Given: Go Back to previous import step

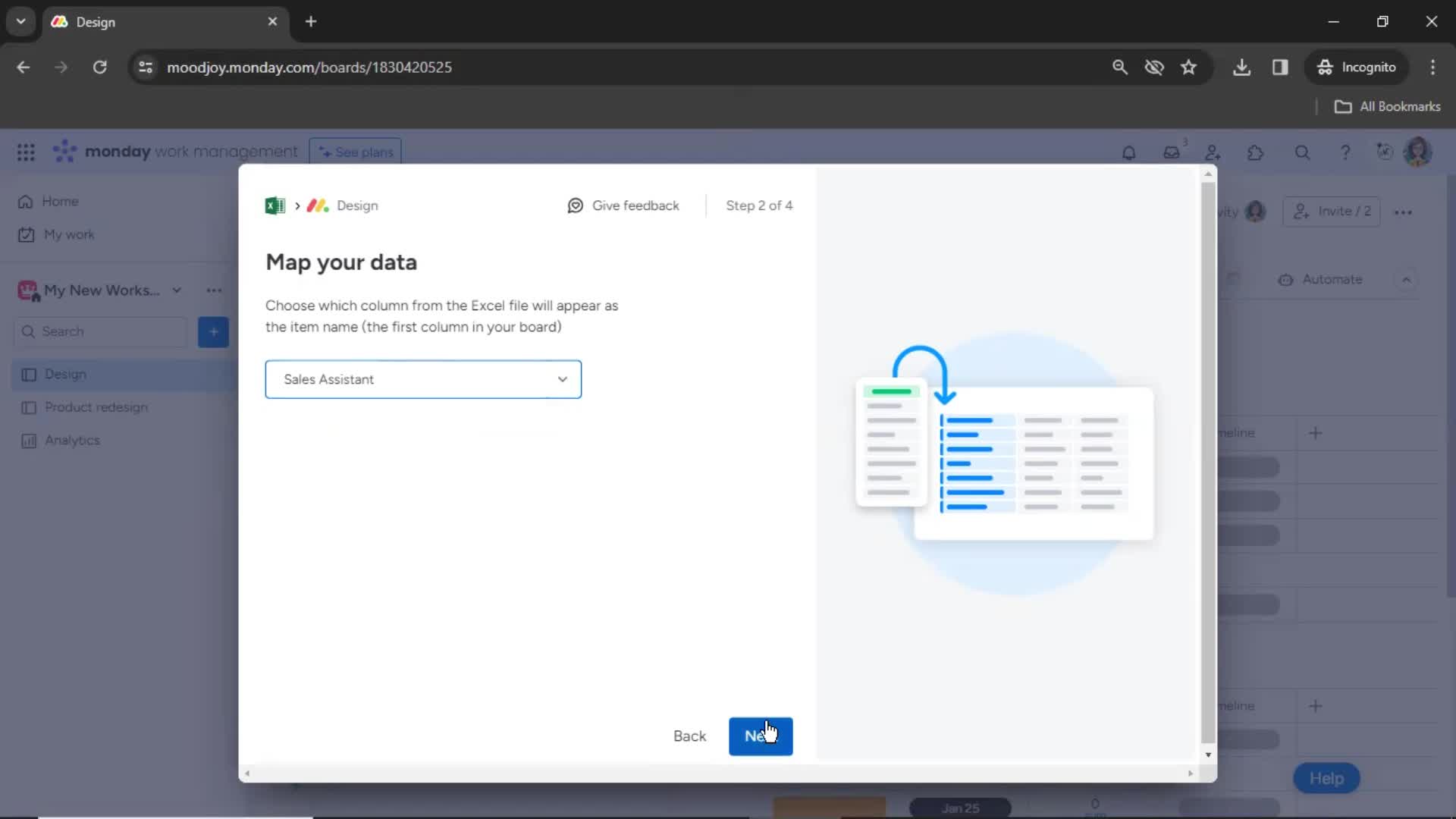Looking at the screenshot, I should click(x=689, y=736).
